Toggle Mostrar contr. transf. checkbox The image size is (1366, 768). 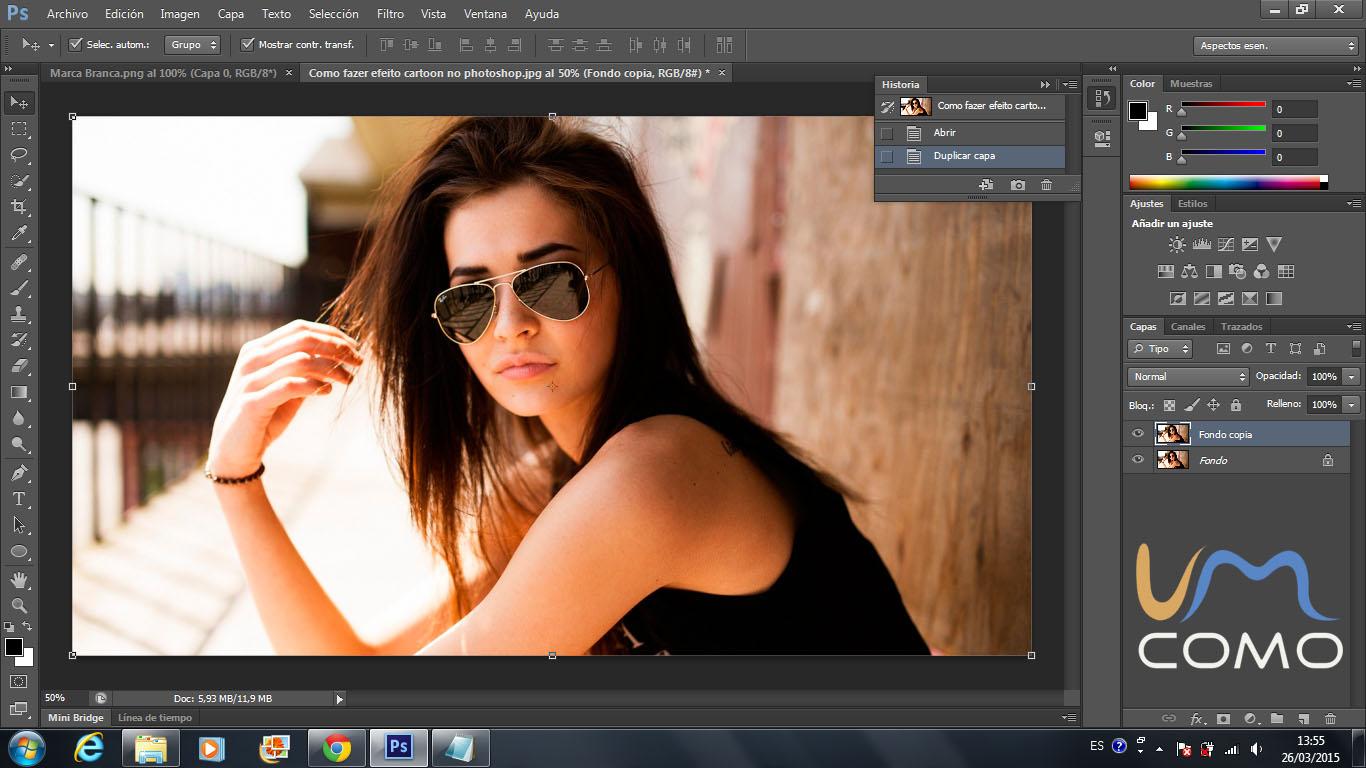(248, 45)
